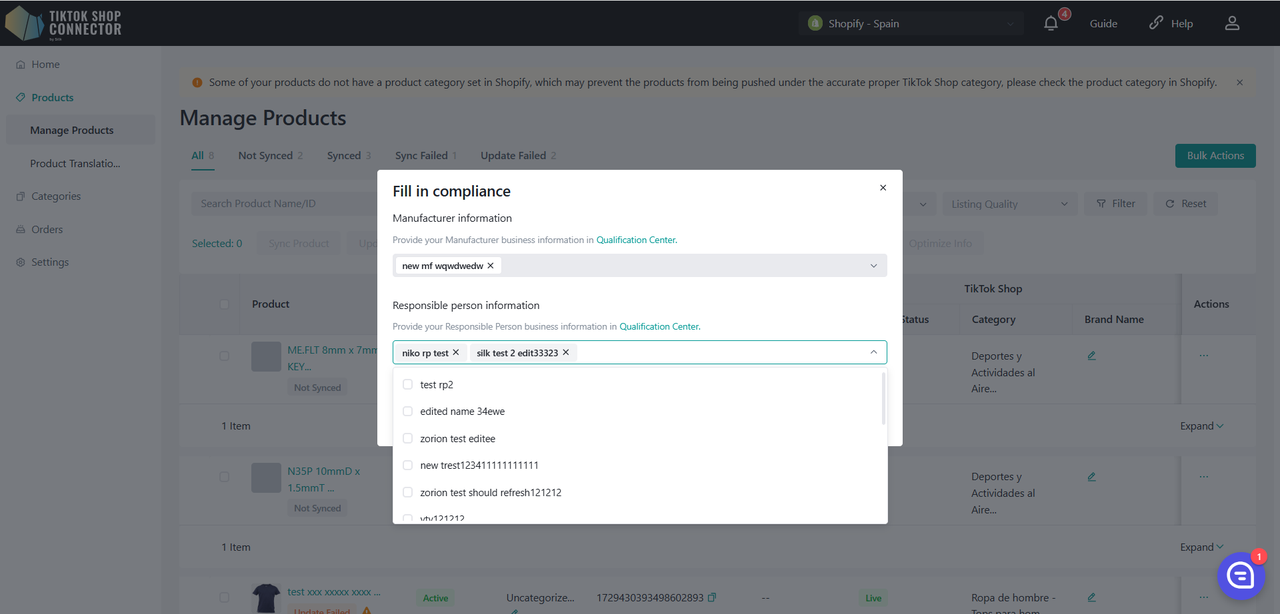
Task: Collapse the Responsible person dropdown
Action: 873,352
